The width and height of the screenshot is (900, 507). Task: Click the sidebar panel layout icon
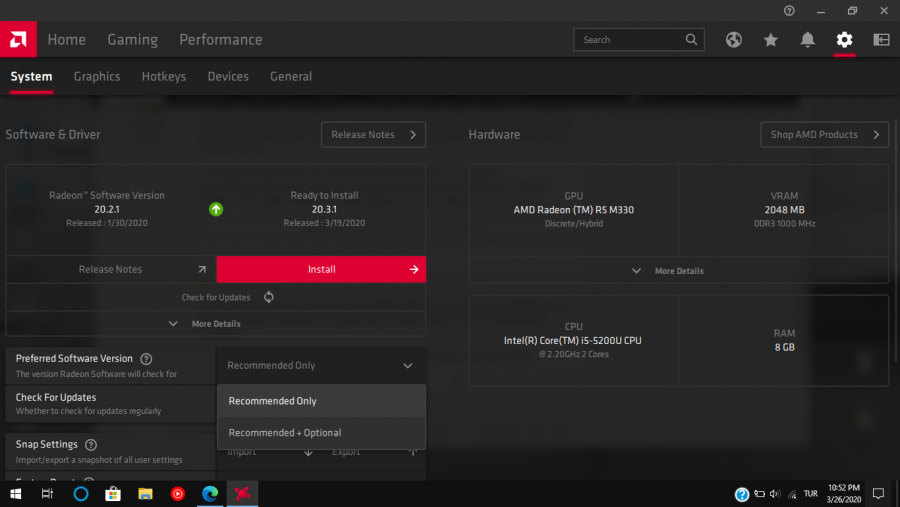pyautogui.click(x=881, y=40)
